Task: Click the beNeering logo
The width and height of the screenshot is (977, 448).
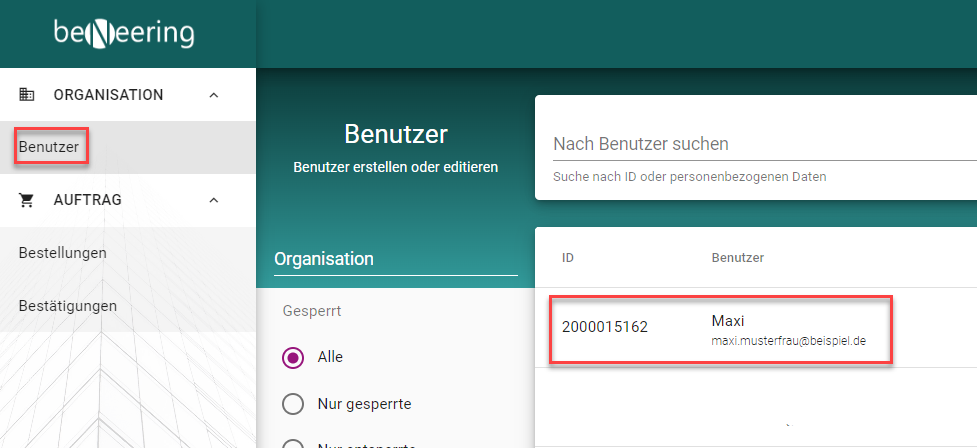Action: [124, 33]
